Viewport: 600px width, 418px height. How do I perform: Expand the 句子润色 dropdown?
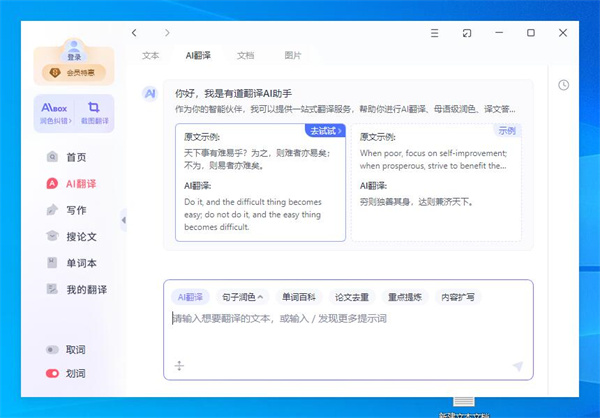(242, 297)
